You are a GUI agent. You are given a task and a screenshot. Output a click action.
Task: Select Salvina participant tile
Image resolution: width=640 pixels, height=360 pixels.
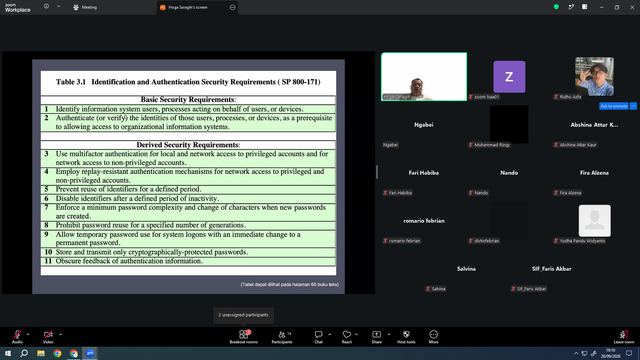point(466,269)
